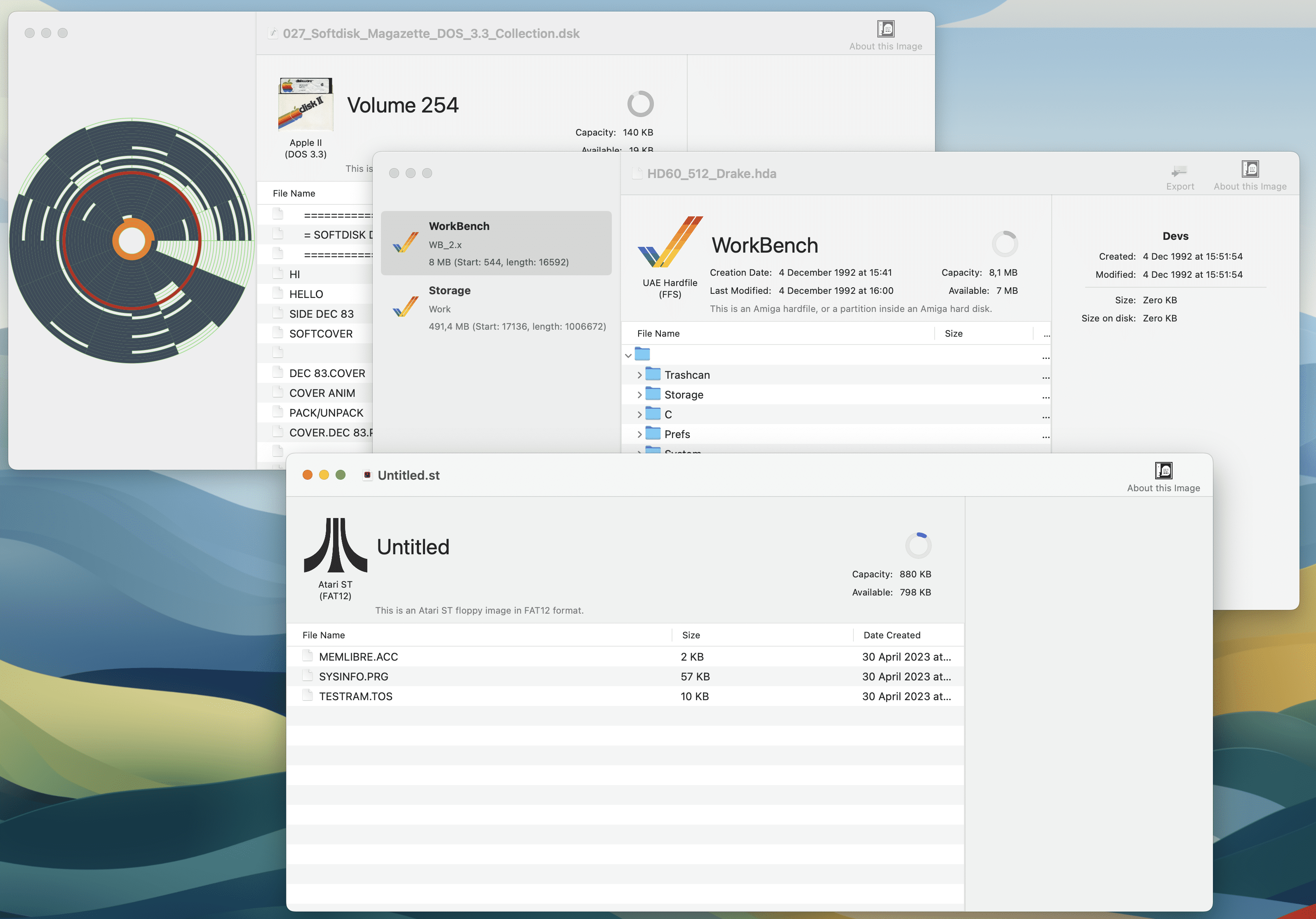Click About this Image icon in Untitled.st window
Viewport: 1316px width, 919px height.
1163,471
